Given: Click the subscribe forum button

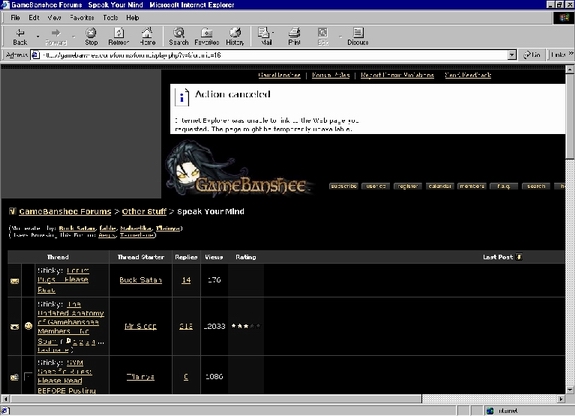Looking at the screenshot, I should 344,186.
